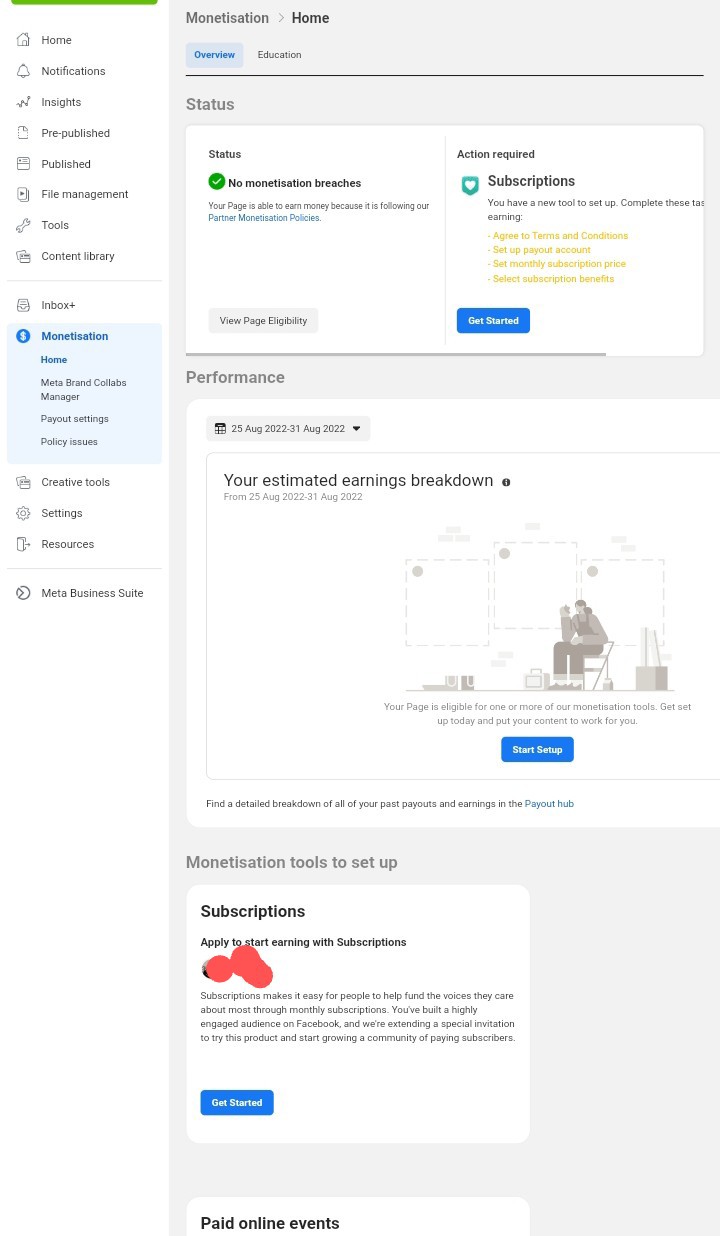Click the No monetisation breaches text
This screenshot has width=720, height=1236.
[x=294, y=183]
